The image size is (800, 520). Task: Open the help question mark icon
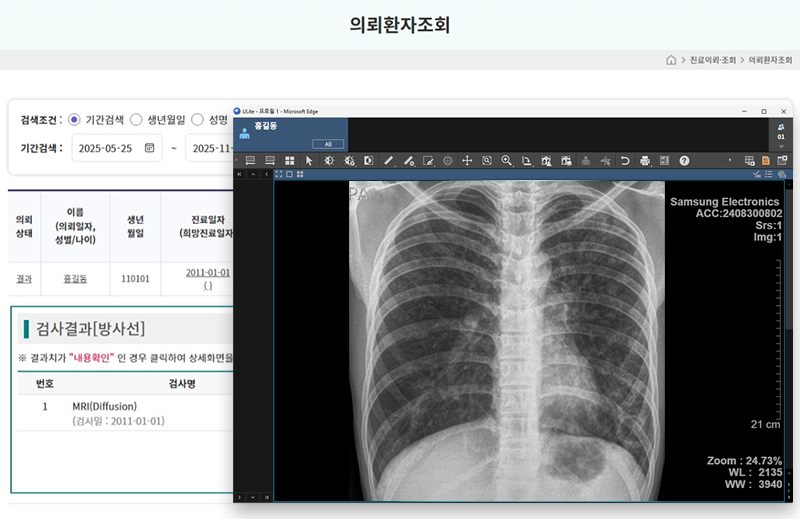point(684,160)
